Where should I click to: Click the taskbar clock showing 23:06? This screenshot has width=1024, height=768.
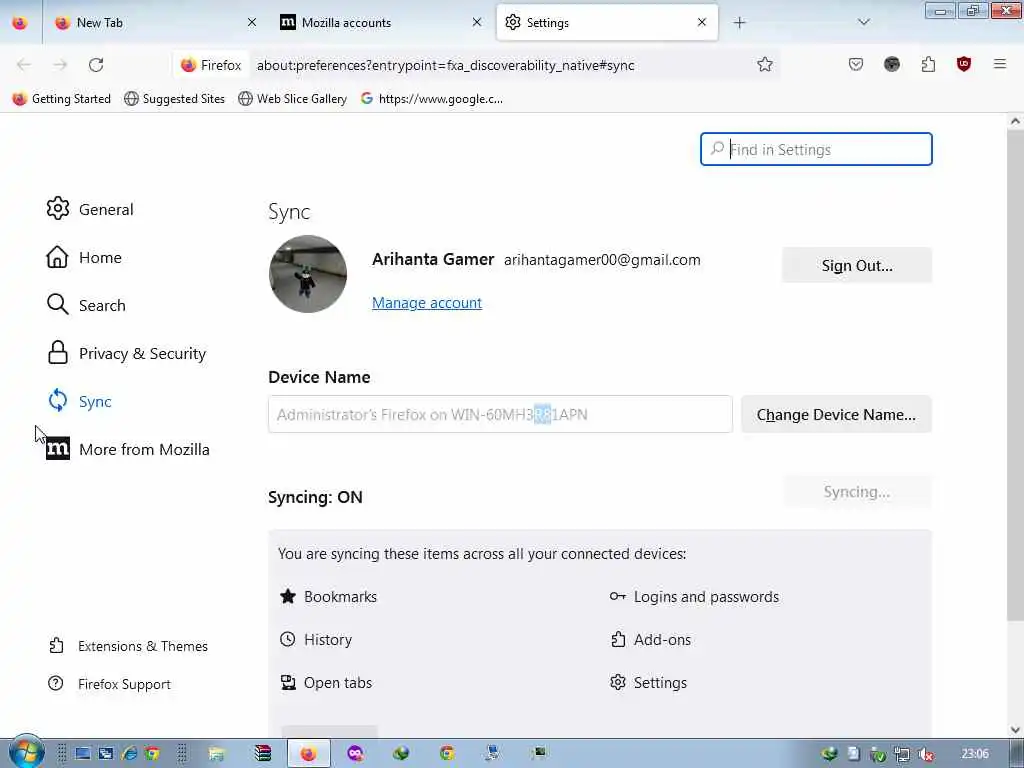coord(974,754)
